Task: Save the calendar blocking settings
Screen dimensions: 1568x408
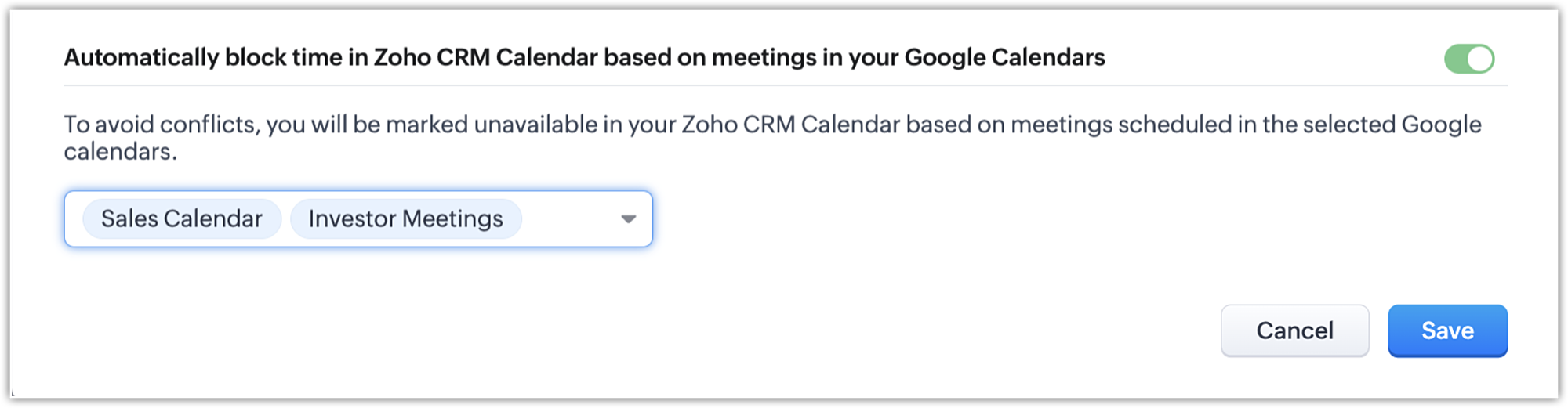Action: pos(1447,330)
